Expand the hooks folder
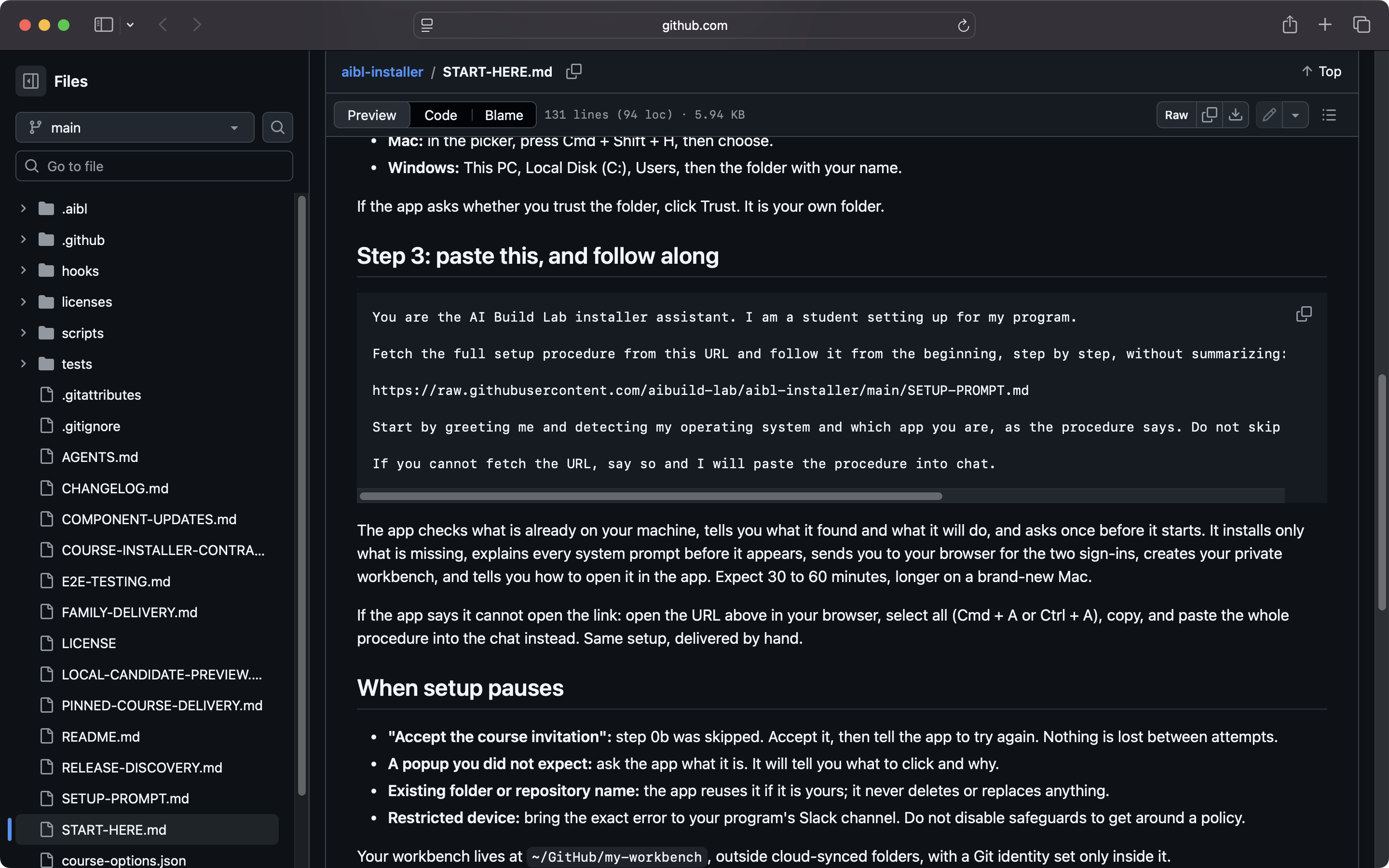Image resolution: width=1389 pixels, height=868 pixels. [24, 271]
